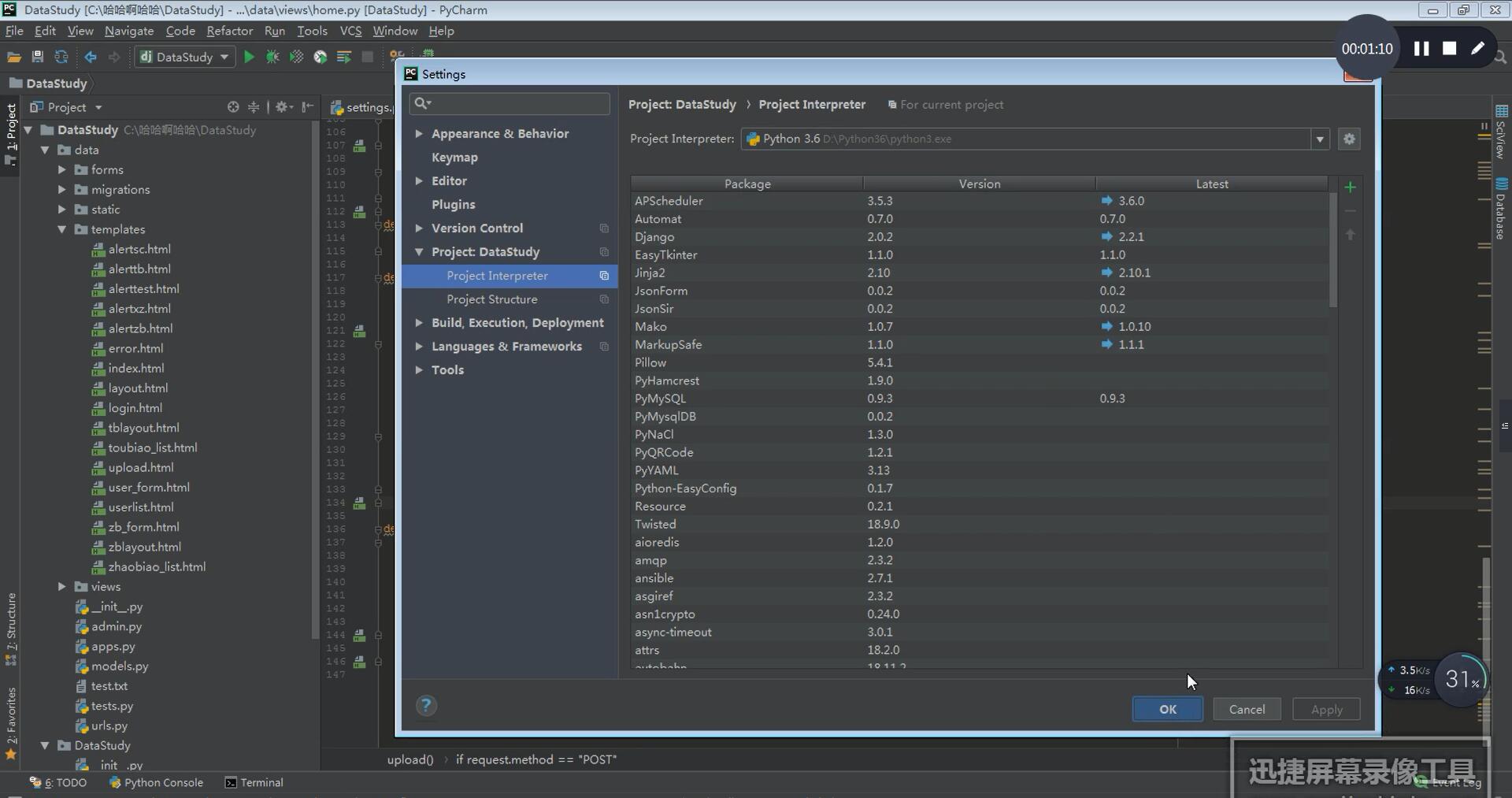Click the concurrency diagram run icon
Viewport: 1512px width, 798px height.
coord(343,57)
